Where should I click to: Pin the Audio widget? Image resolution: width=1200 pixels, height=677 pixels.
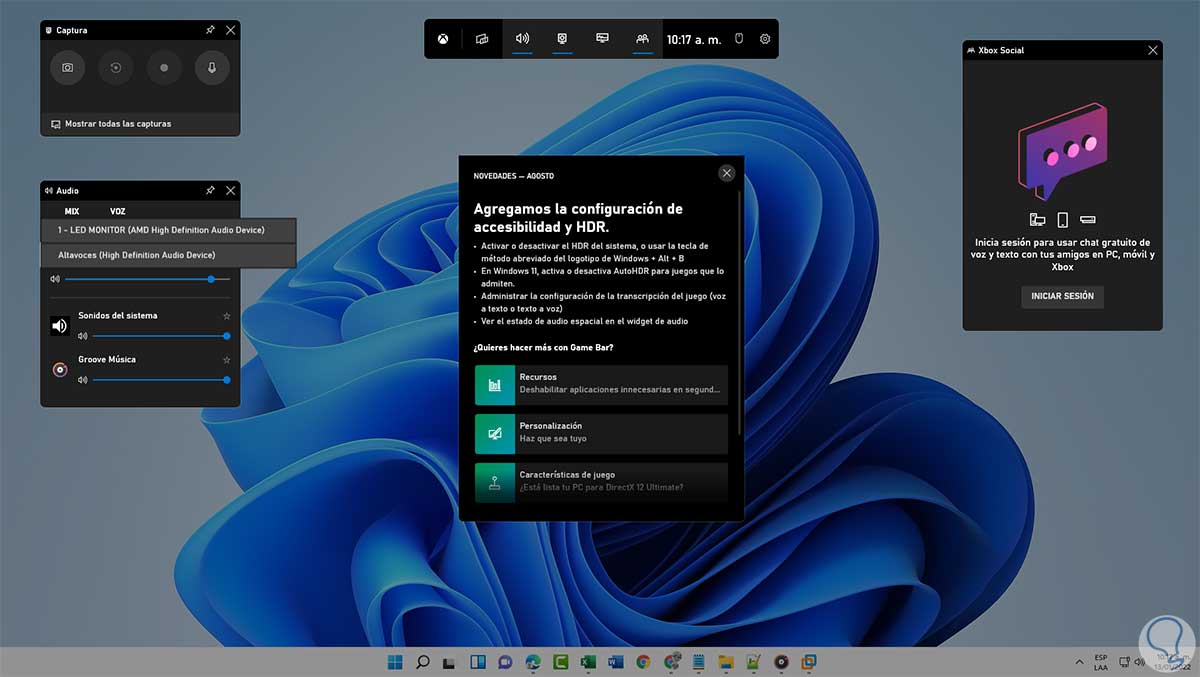(x=210, y=190)
